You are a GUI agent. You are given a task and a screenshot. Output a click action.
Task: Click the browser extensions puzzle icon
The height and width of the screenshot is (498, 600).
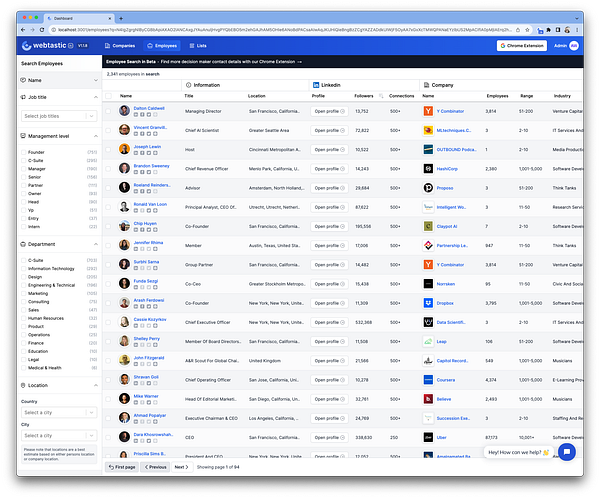coord(548,29)
